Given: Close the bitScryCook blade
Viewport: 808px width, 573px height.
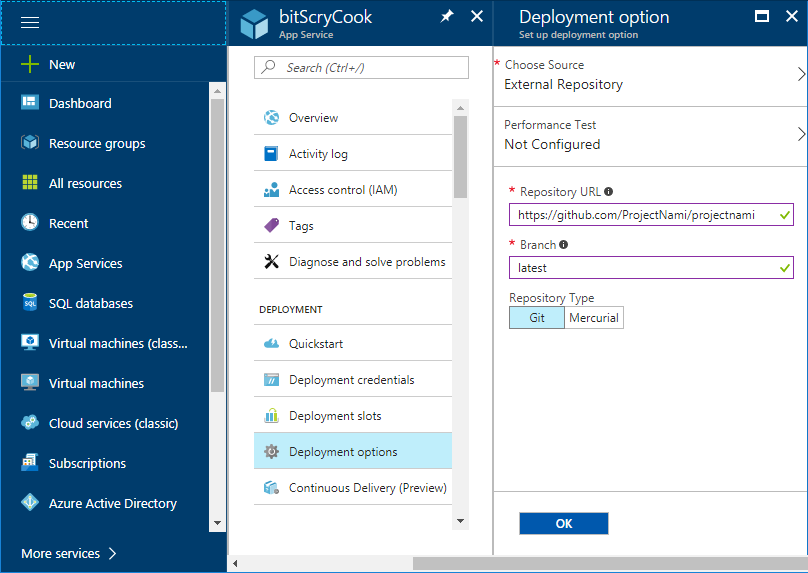Looking at the screenshot, I should (x=477, y=16).
